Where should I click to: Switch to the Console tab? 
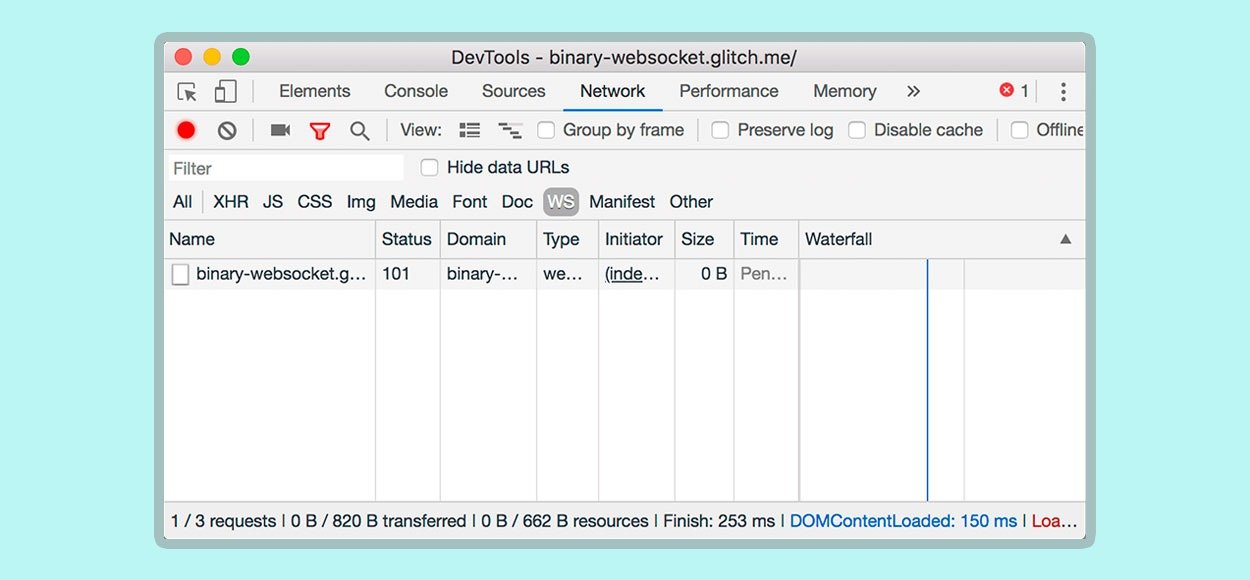pyautogui.click(x=416, y=91)
